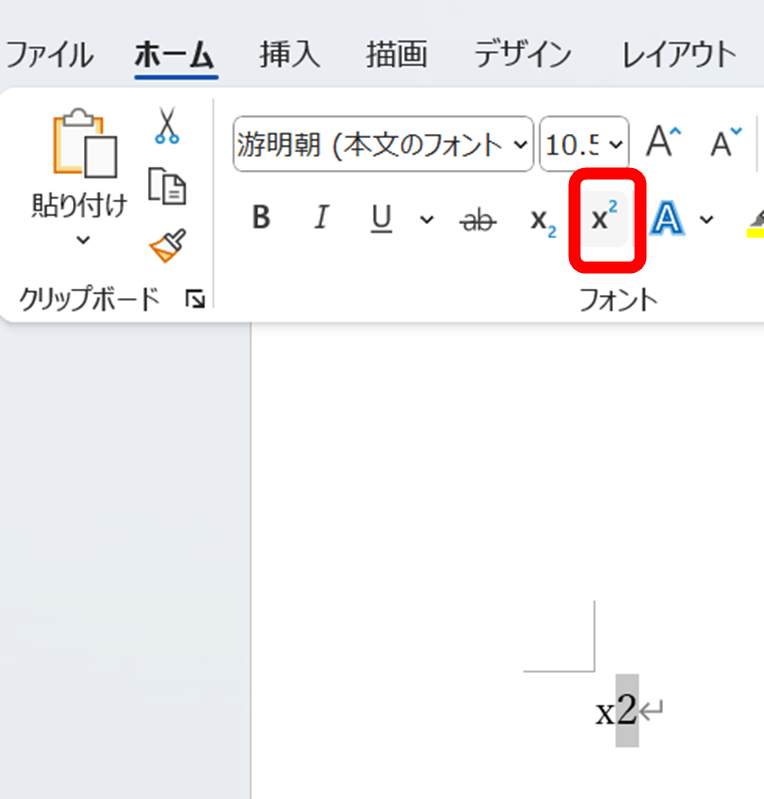Viewport: 764px width, 799px height.
Task: Click the Text Effects blue A icon
Action: point(667,219)
